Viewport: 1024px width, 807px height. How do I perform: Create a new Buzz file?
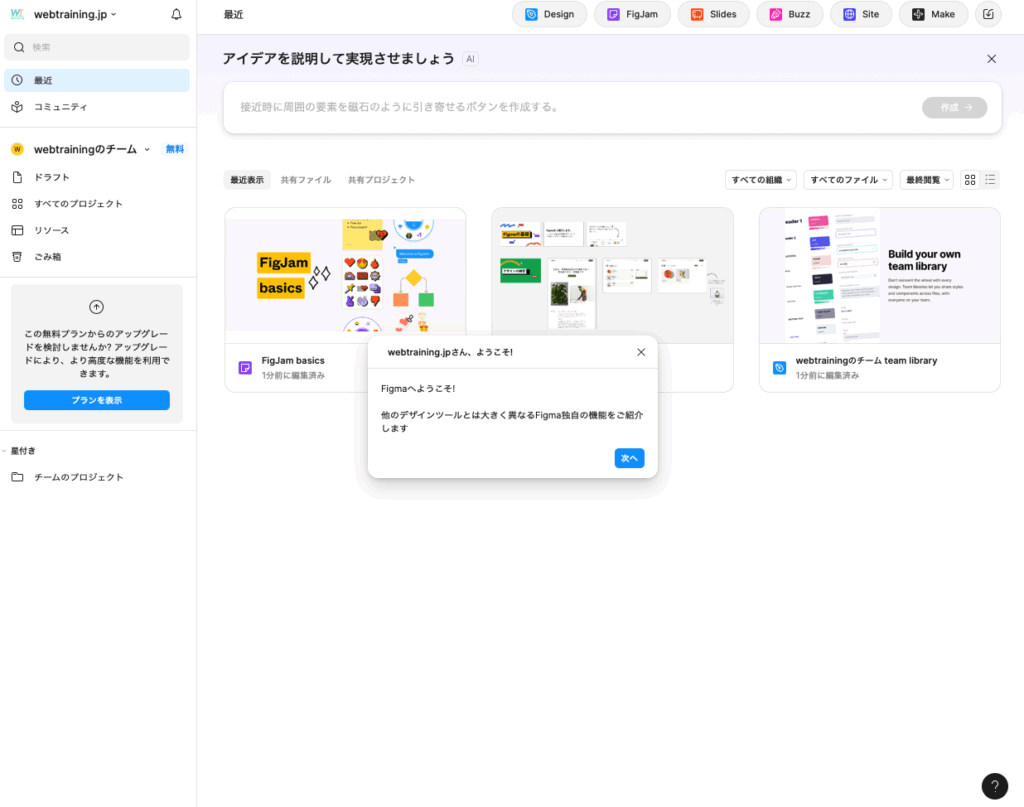click(789, 14)
